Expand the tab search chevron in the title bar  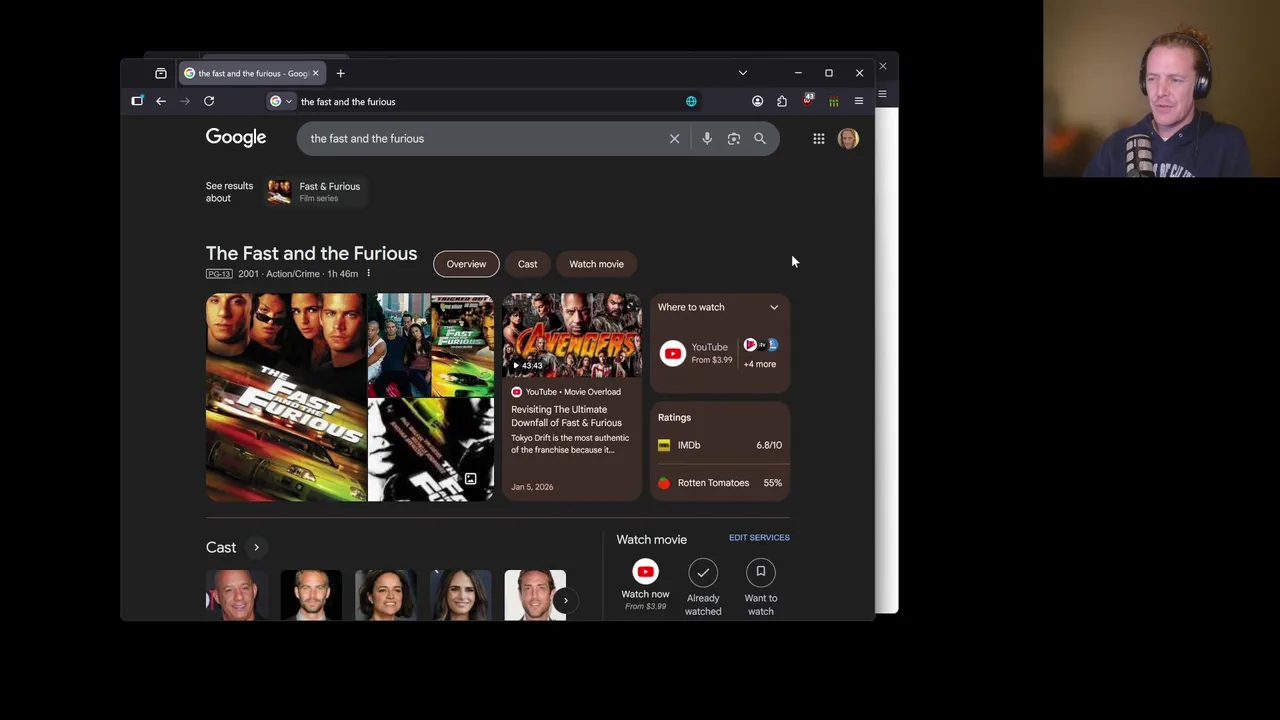click(742, 73)
